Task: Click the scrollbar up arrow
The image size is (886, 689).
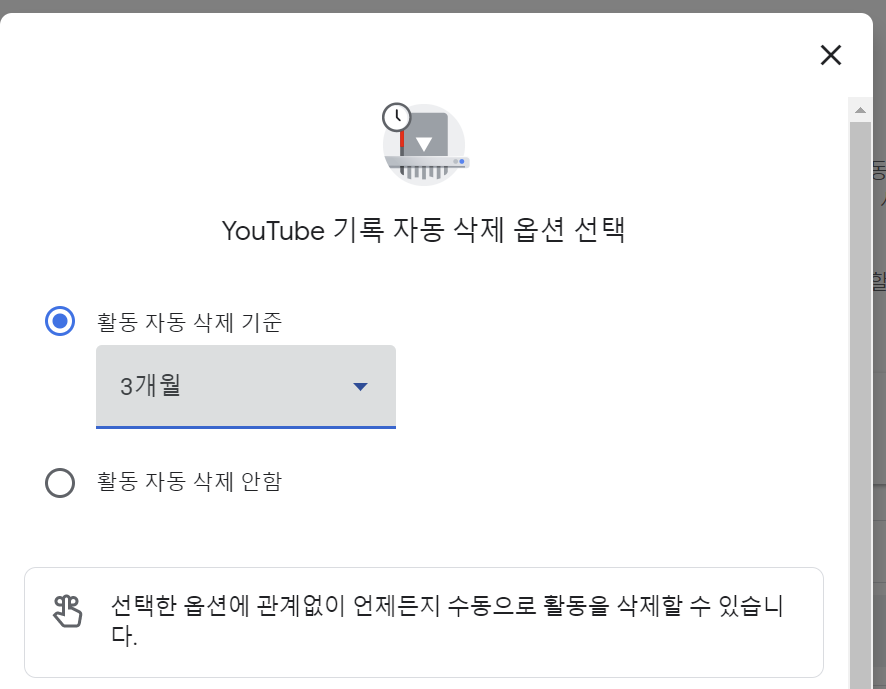Action: [860, 110]
